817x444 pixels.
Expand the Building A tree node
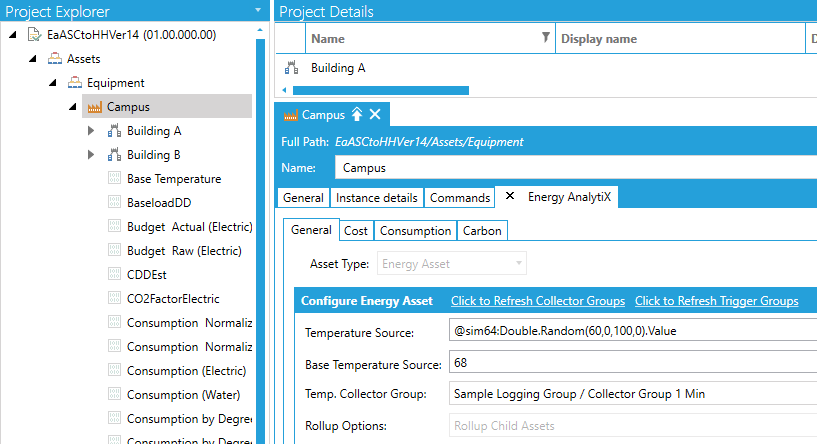pos(91,131)
